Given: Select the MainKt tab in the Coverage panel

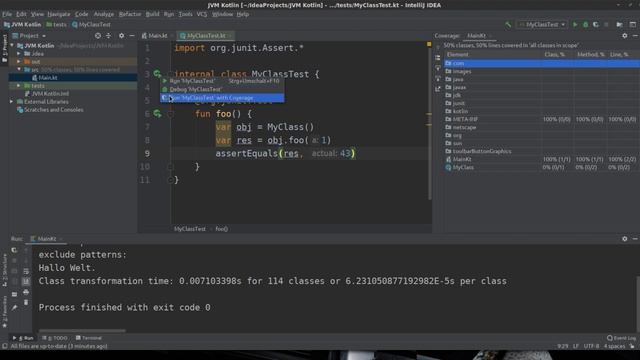Looking at the screenshot, I should pyautogui.click(x=476, y=36).
